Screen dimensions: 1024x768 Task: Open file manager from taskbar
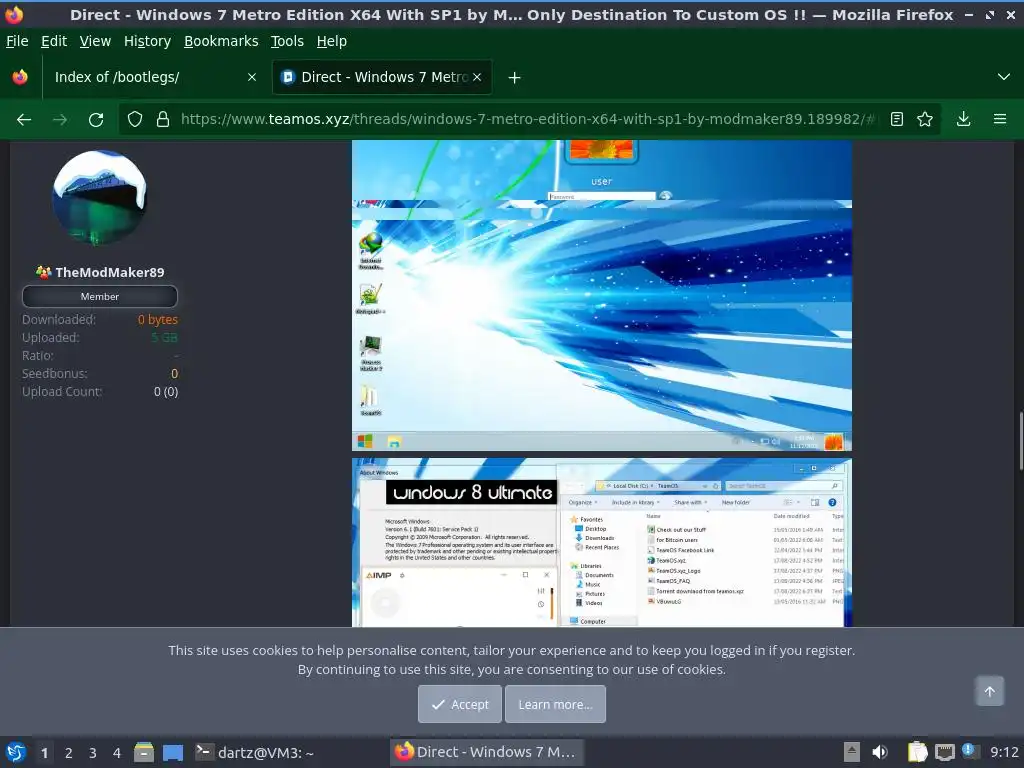point(144,752)
